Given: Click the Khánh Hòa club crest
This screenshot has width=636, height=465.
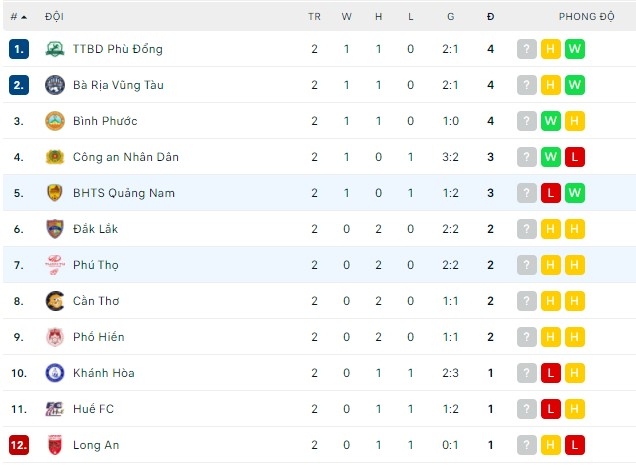Looking at the screenshot, I should click(55, 373).
